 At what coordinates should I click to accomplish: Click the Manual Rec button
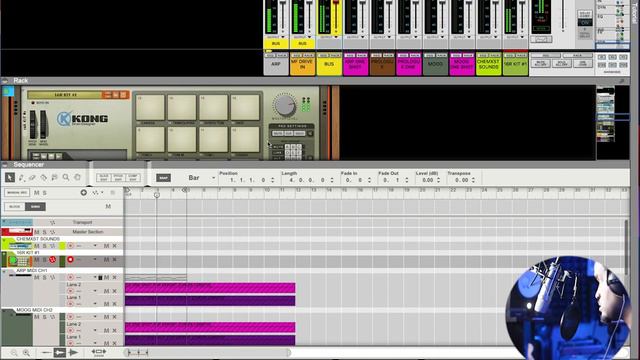tap(17, 192)
